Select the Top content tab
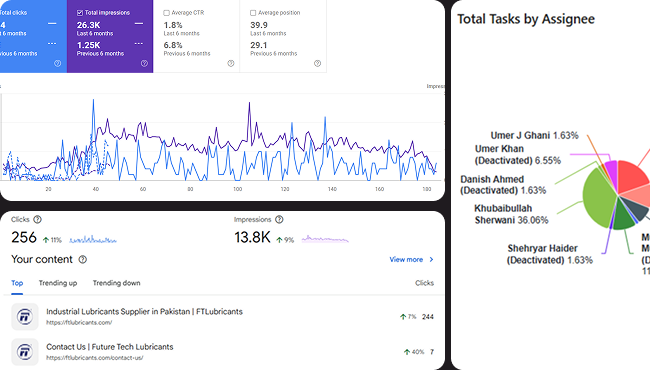The image size is (650, 370). [x=17, y=283]
